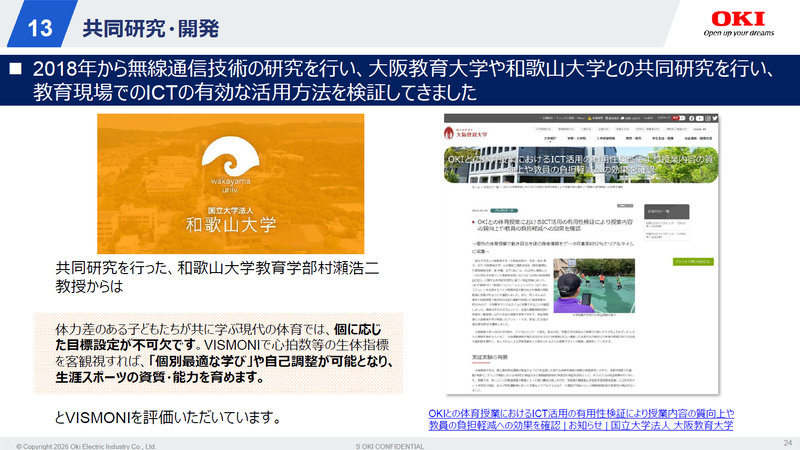Click the heading line starting 2018年から無線通信技術
This screenshot has height=450, width=800.
pyautogui.click(x=404, y=68)
